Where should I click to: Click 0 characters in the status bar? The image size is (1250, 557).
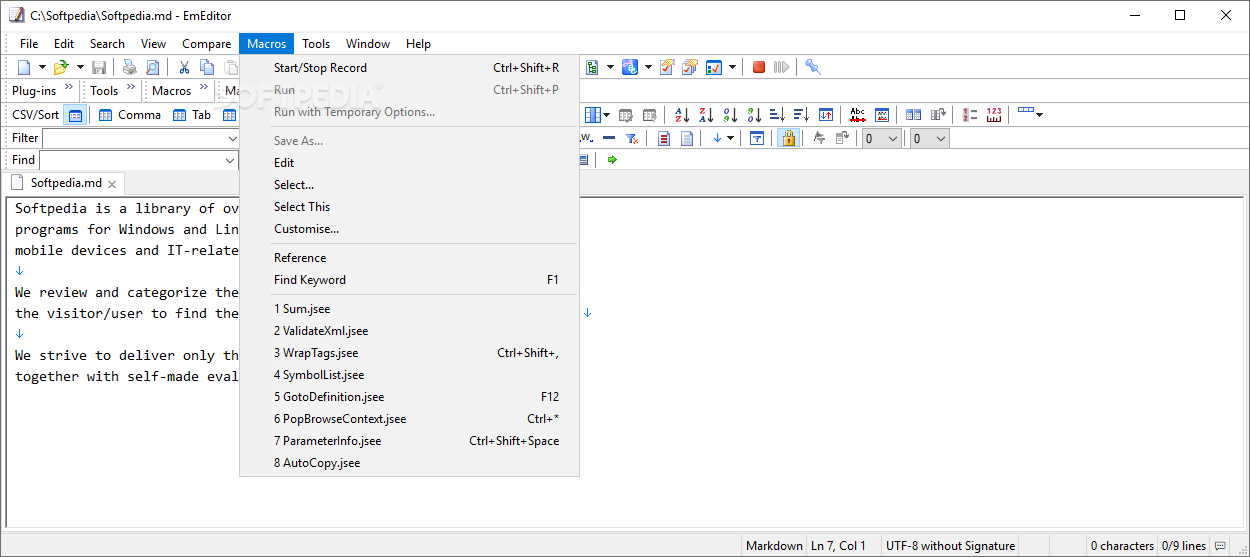click(1122, 546)
